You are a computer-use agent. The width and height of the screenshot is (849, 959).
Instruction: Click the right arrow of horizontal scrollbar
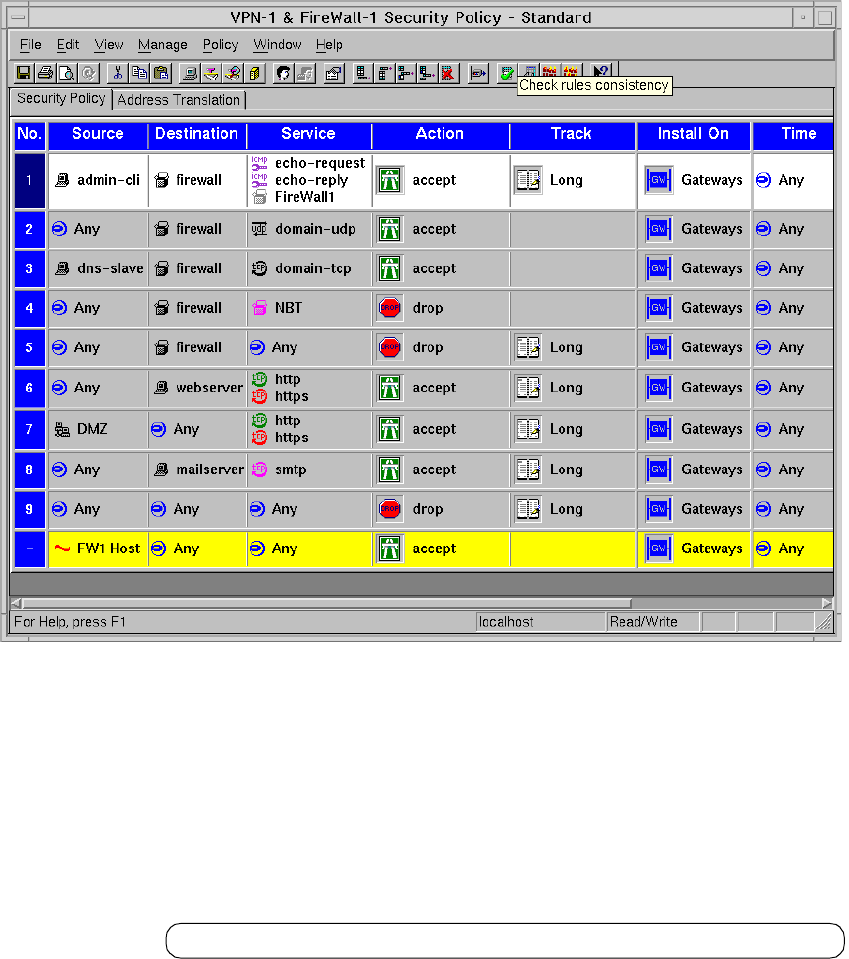827,603
